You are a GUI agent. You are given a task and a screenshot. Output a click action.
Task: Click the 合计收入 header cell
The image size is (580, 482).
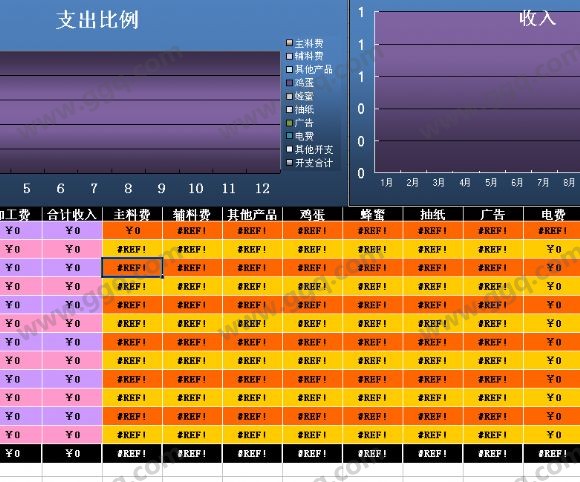[72, 215]
